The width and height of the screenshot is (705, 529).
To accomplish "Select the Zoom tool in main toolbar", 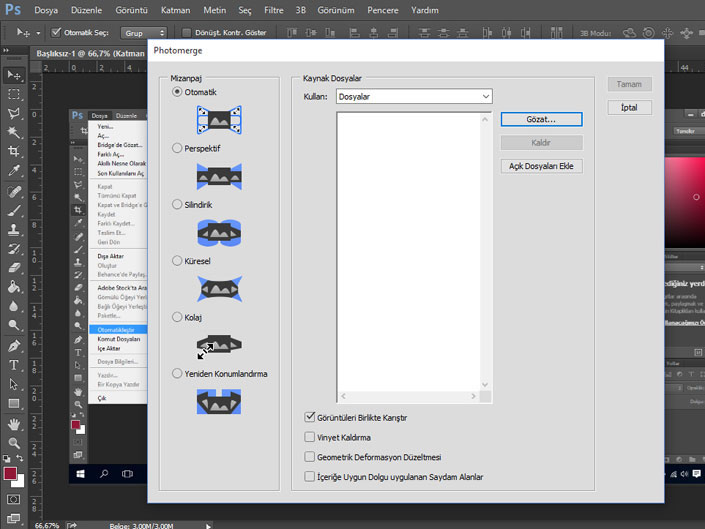I will [x=14, y=443].
